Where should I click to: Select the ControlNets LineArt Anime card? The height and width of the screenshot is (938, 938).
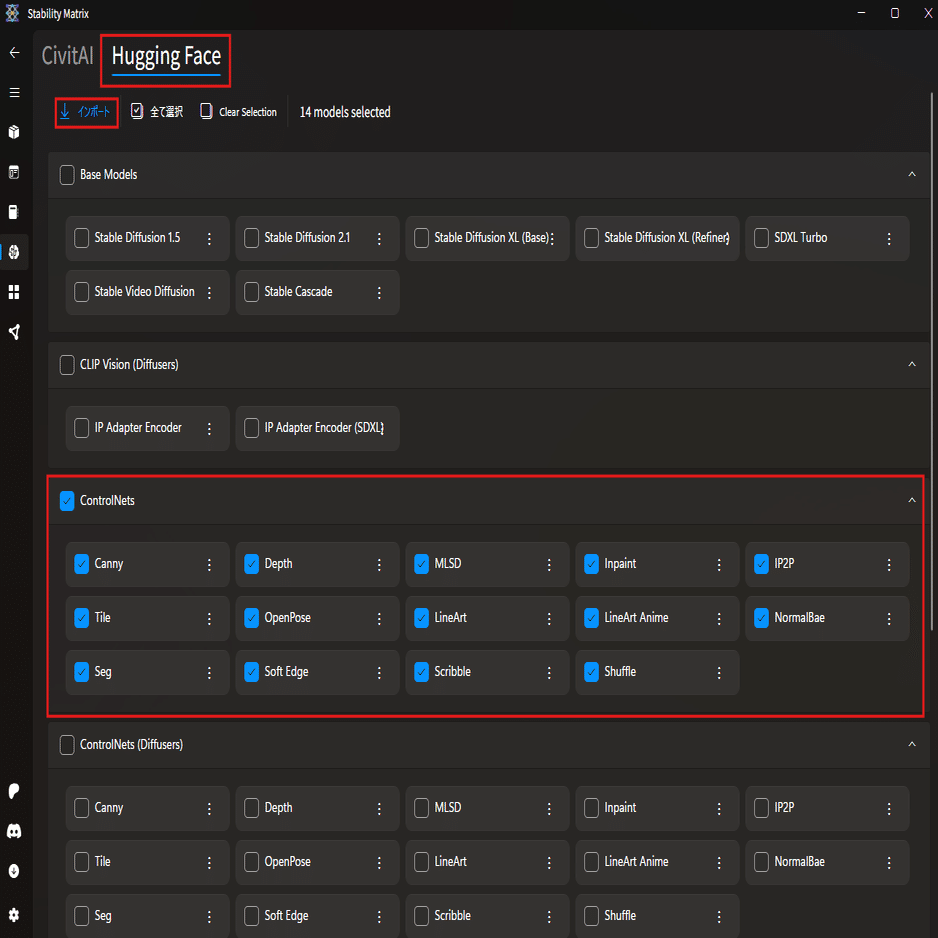click(657, 618)
